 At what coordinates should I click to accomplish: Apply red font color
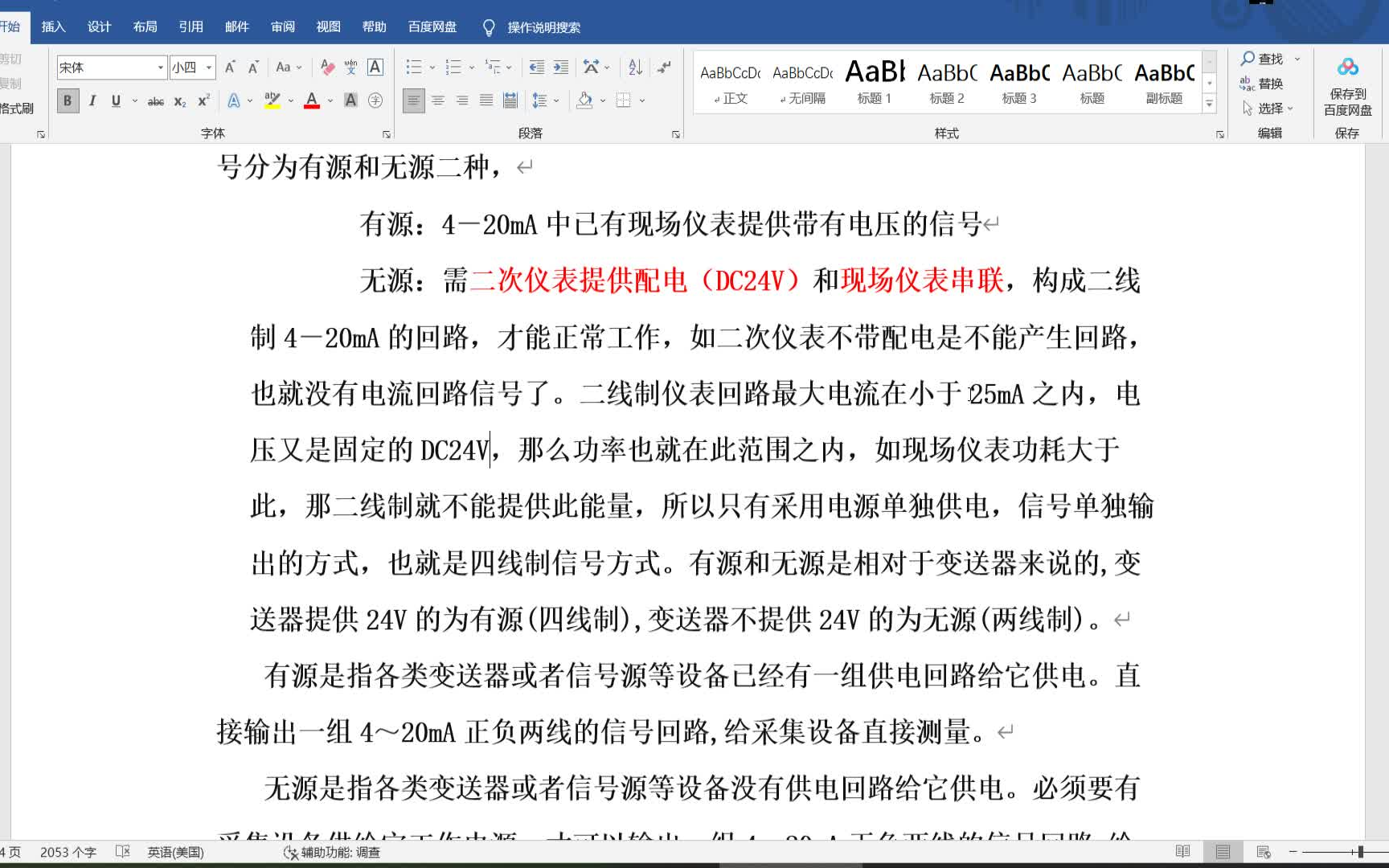312,101
